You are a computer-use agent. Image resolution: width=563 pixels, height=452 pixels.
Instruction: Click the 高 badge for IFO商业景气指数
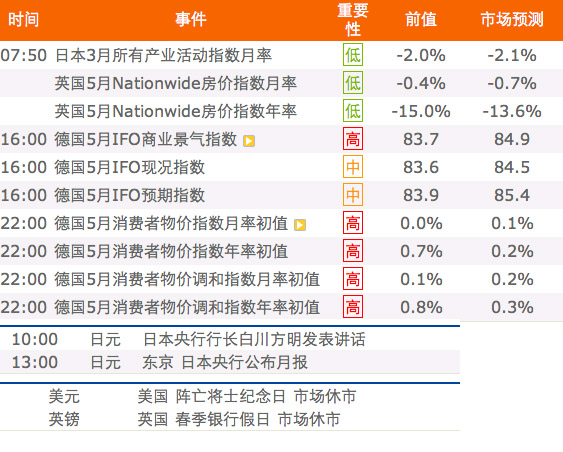(353, 139)
